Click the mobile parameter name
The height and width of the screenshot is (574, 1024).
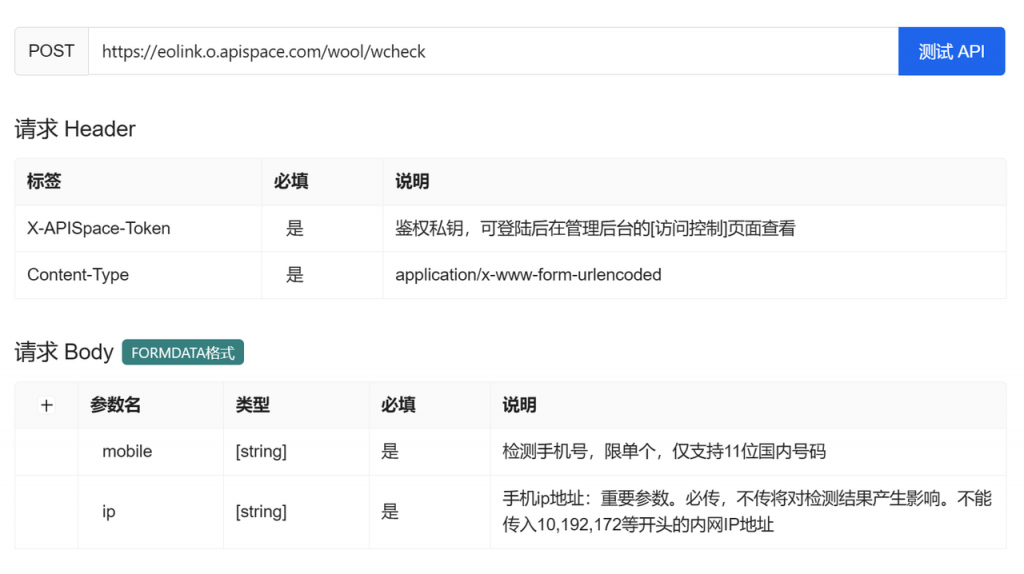127,451
